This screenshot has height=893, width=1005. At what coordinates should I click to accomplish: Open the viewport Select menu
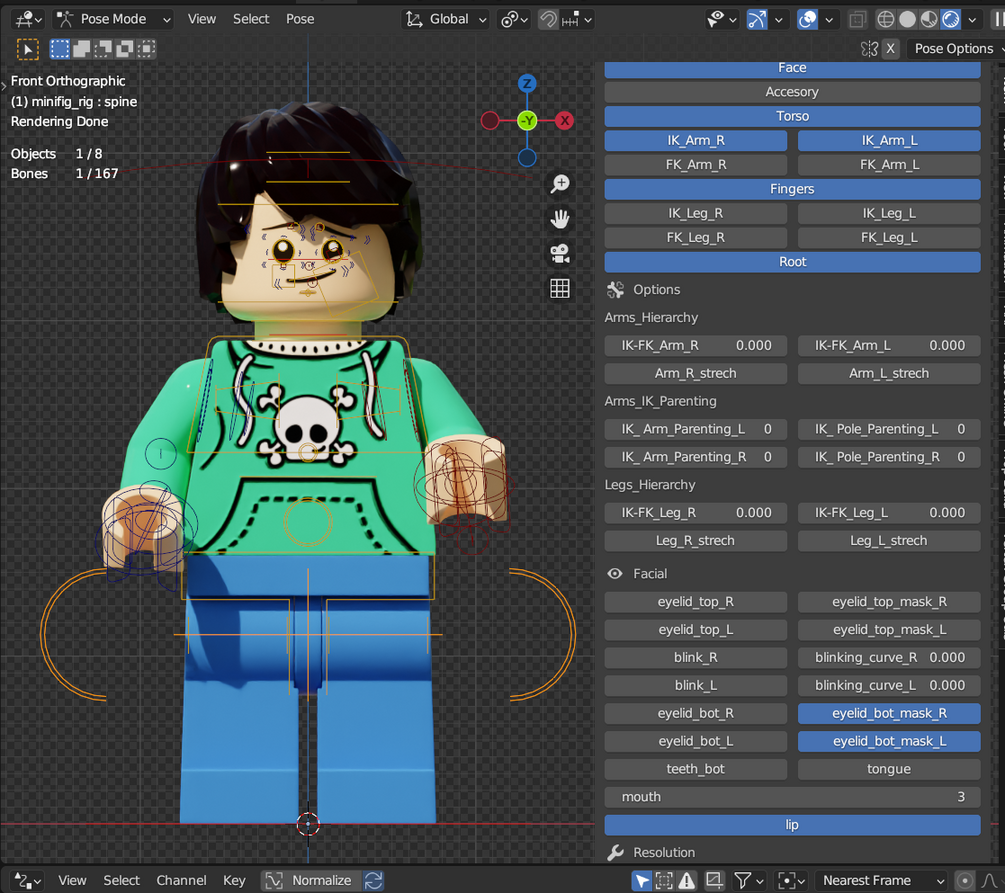coord(251,19)
